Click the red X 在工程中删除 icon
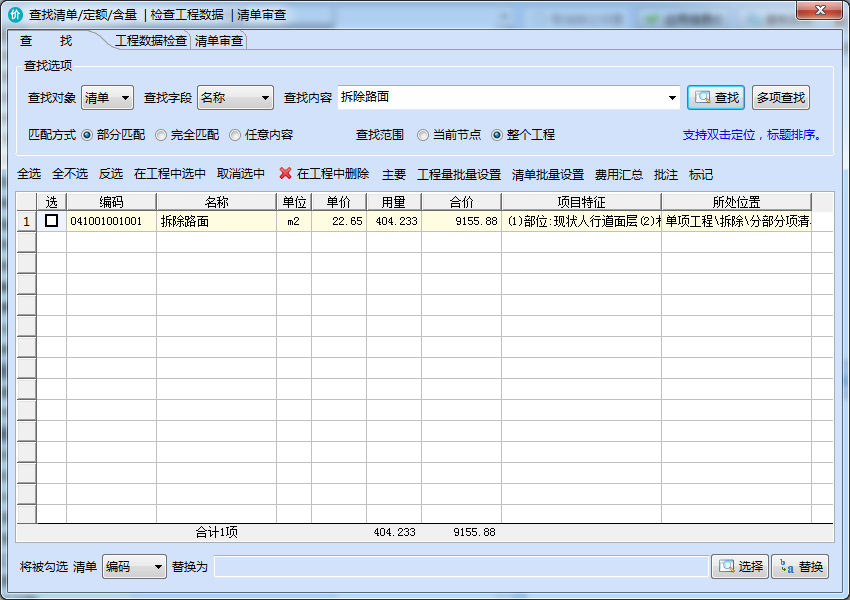Image resolution: width=850 pixels, height=600 pixels. 286,174
